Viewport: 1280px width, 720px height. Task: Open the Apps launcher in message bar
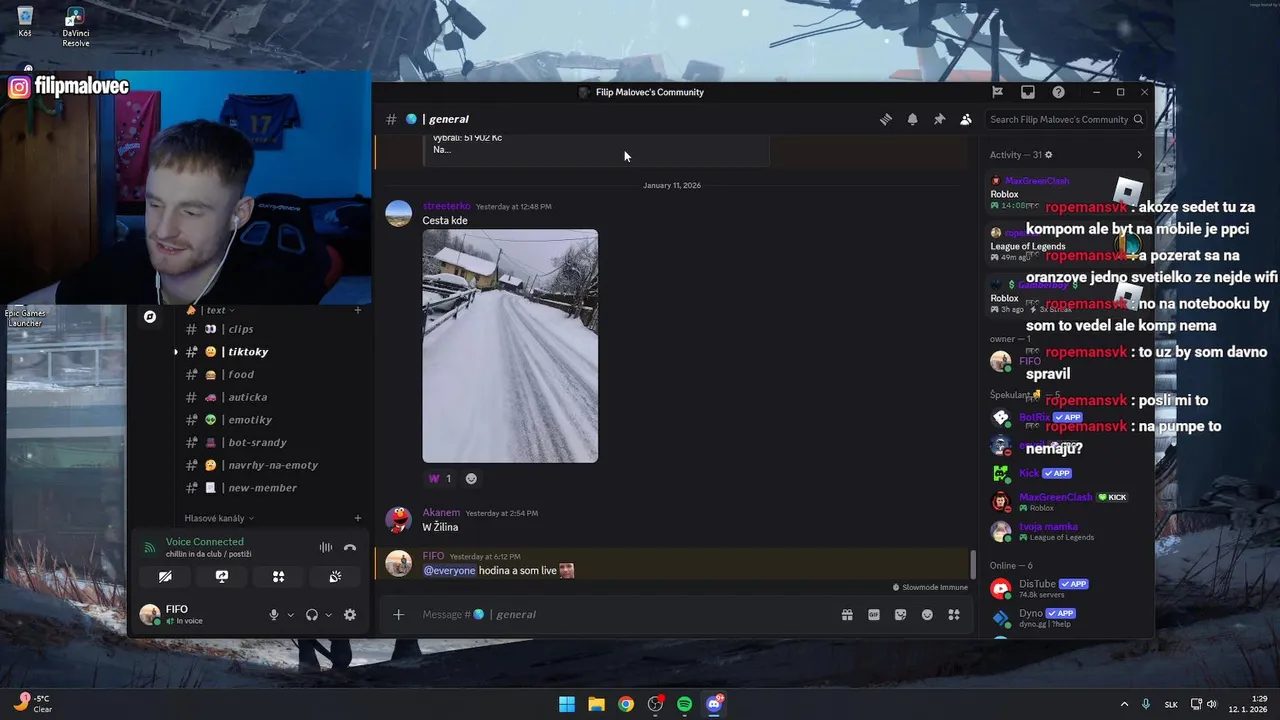954,614
